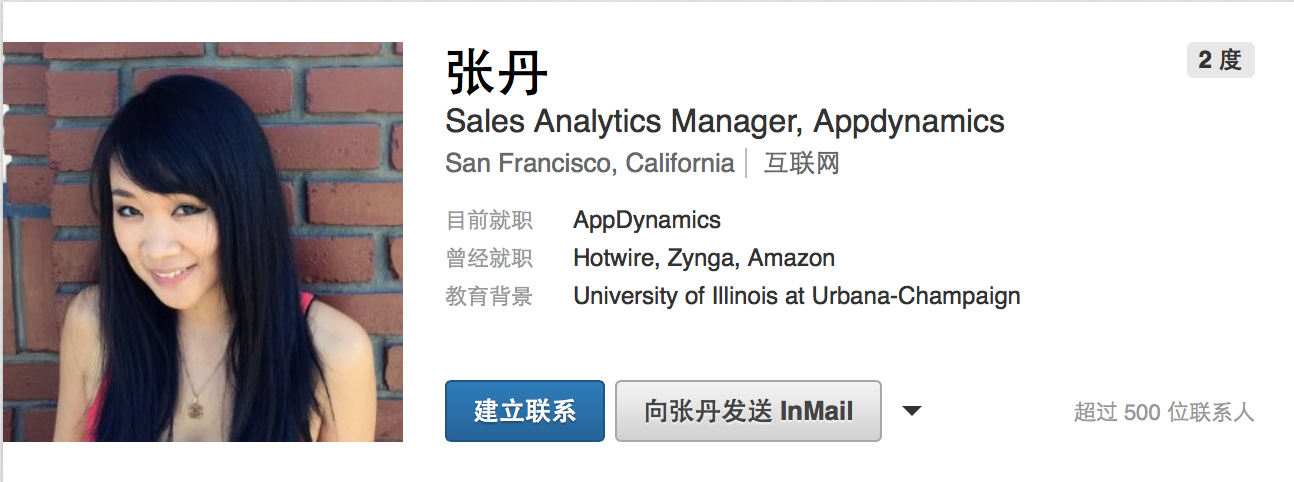View the 超过 500 位联系人 connections count
The height and width of the screenshot is (482, 1294).
pos(1163,412)
